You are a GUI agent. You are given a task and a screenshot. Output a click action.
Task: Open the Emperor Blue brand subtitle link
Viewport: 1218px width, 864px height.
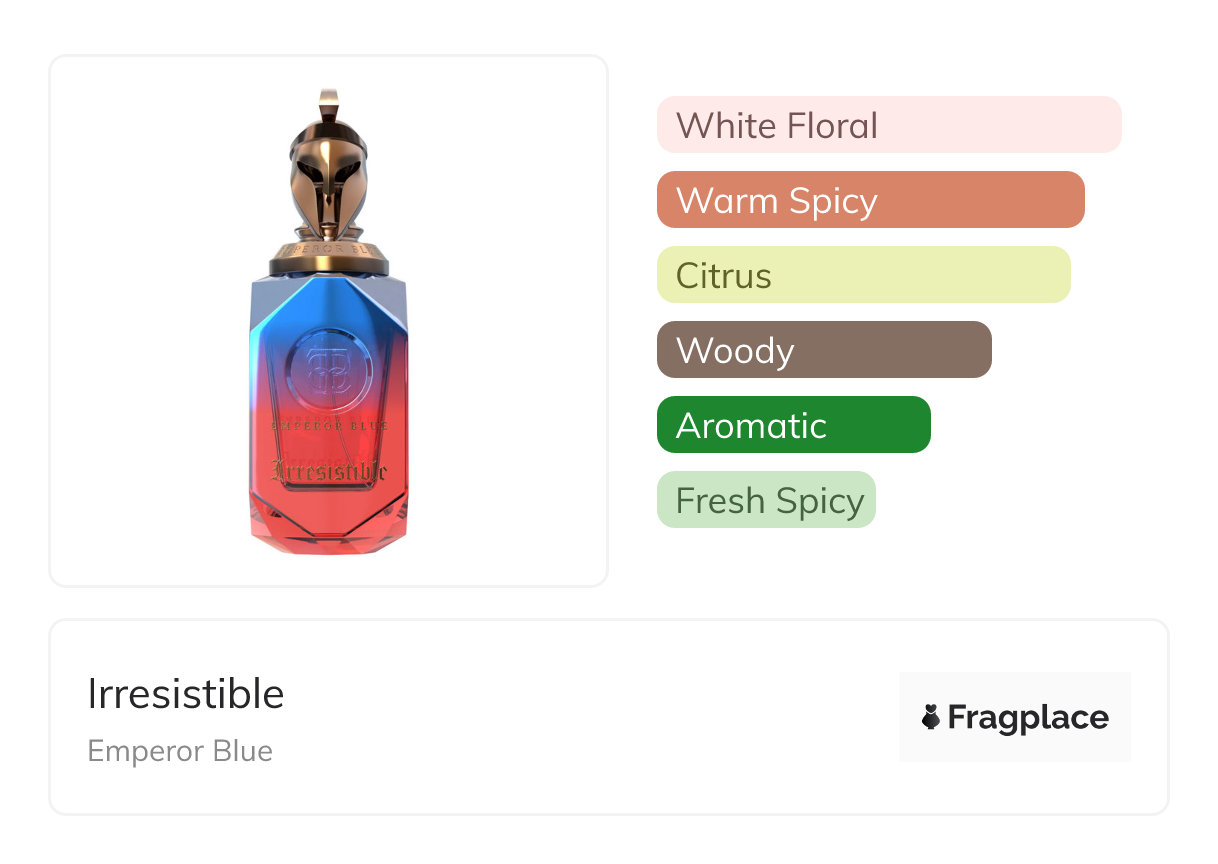[180, 751]
